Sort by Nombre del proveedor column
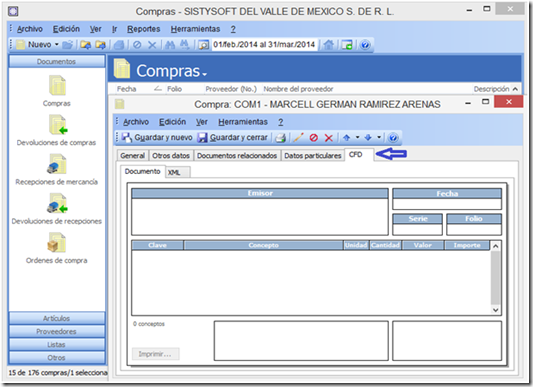 pyautogui.click(x=298, y=89)
